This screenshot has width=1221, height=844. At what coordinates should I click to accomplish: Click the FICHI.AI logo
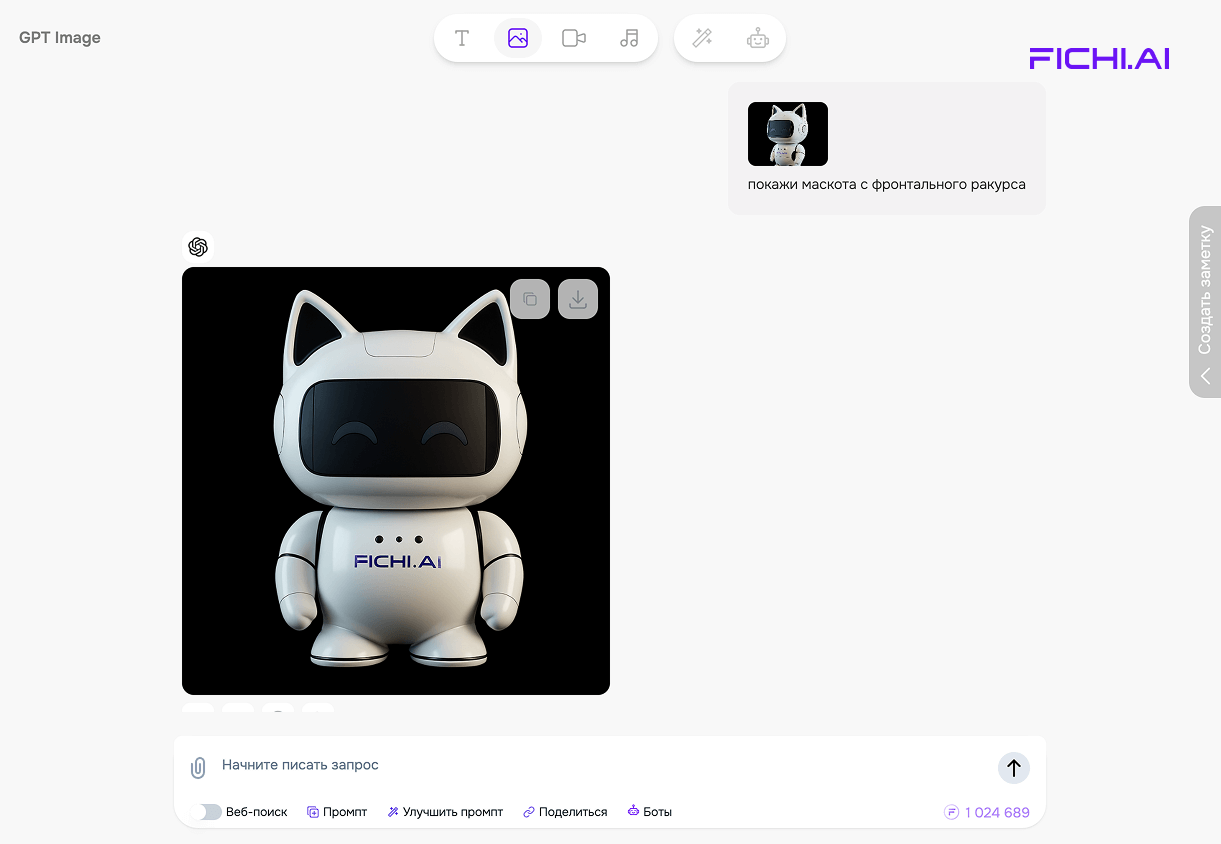click(1099, 58)
